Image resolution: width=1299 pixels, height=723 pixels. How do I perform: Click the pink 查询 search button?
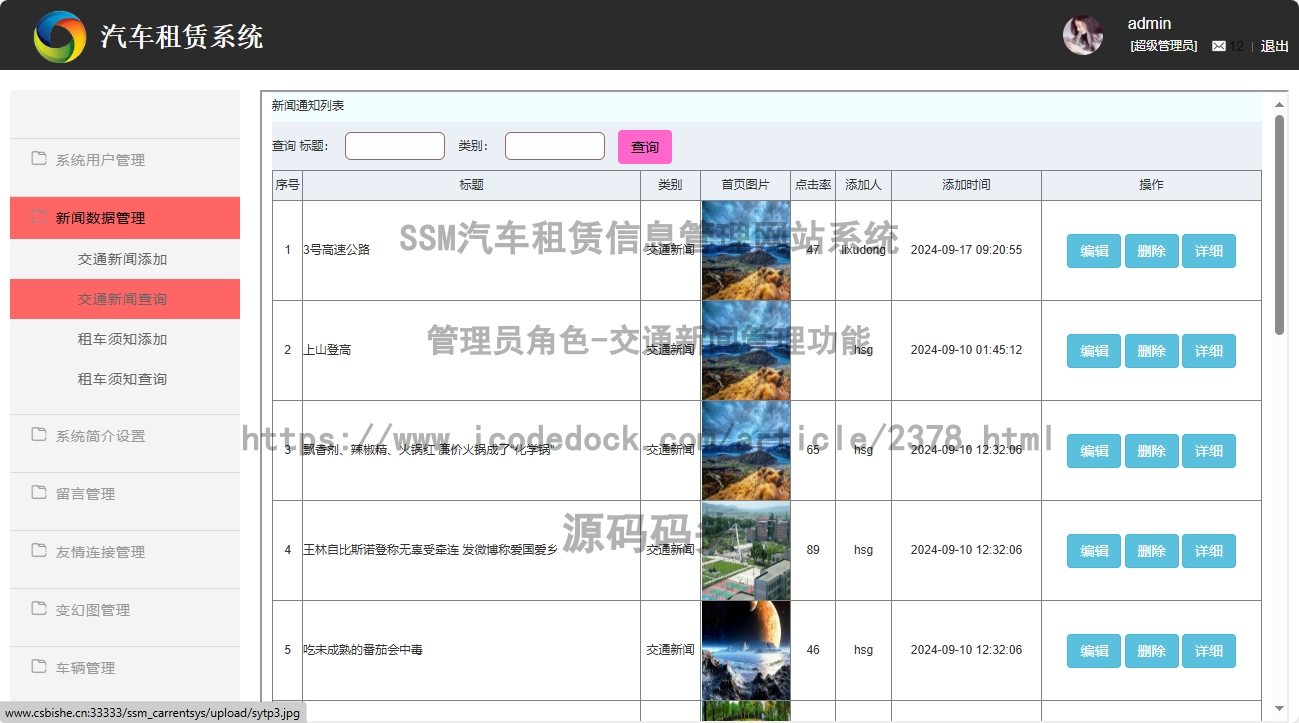(645, 147)
